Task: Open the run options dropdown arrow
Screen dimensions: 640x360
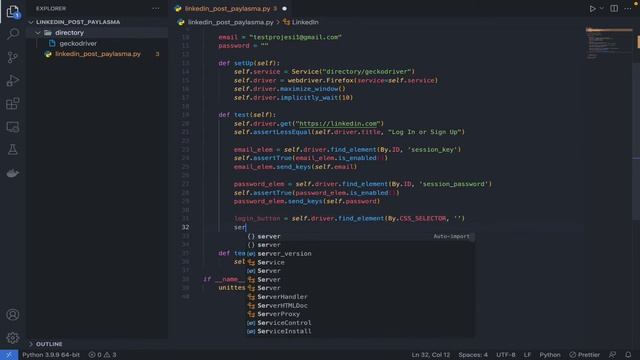Action: tap(601, 9)
